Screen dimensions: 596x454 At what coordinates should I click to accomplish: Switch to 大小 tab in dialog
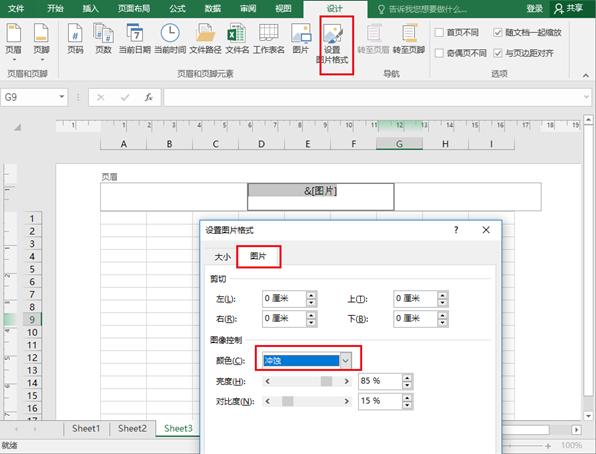[222, 257]
